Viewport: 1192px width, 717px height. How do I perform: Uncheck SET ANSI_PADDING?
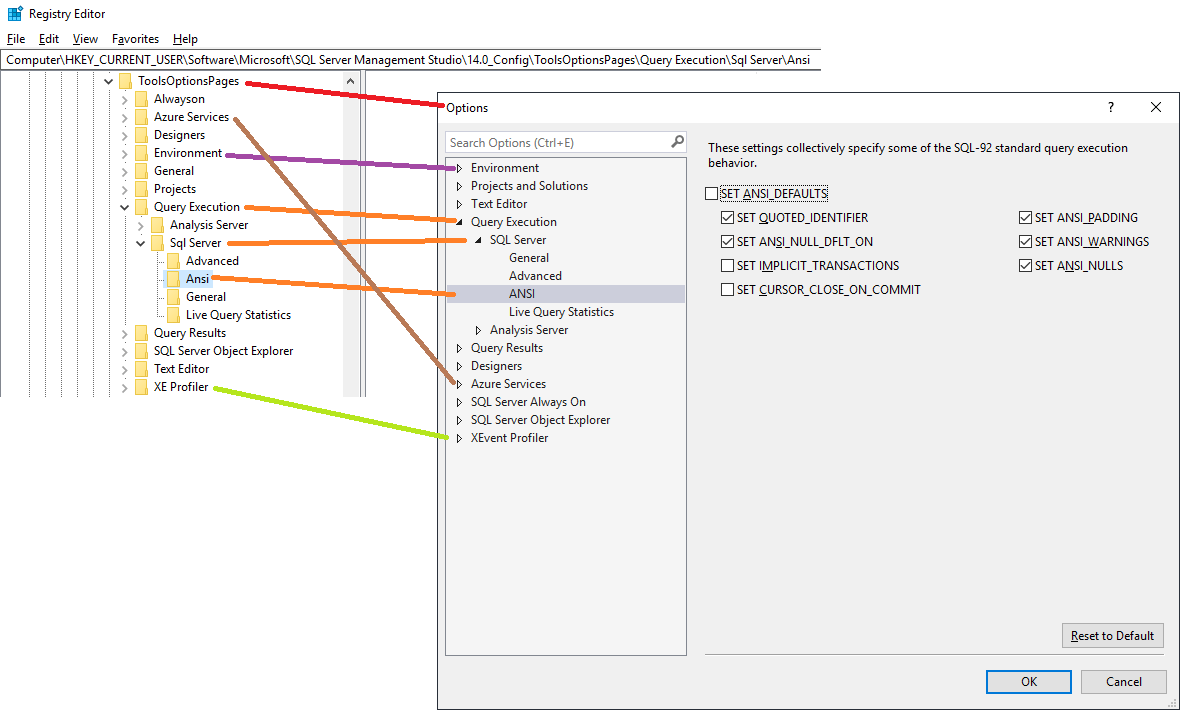tap(1026, 217)
